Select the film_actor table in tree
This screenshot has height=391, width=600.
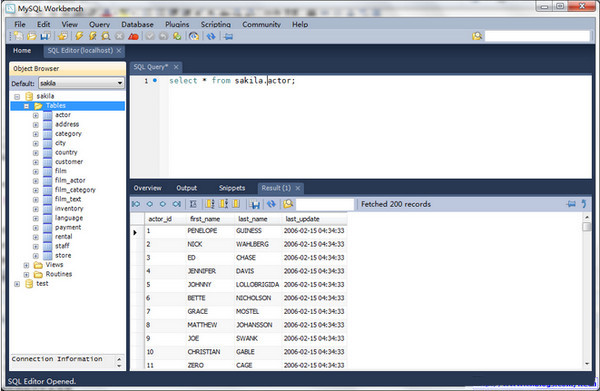coord(70,181)
